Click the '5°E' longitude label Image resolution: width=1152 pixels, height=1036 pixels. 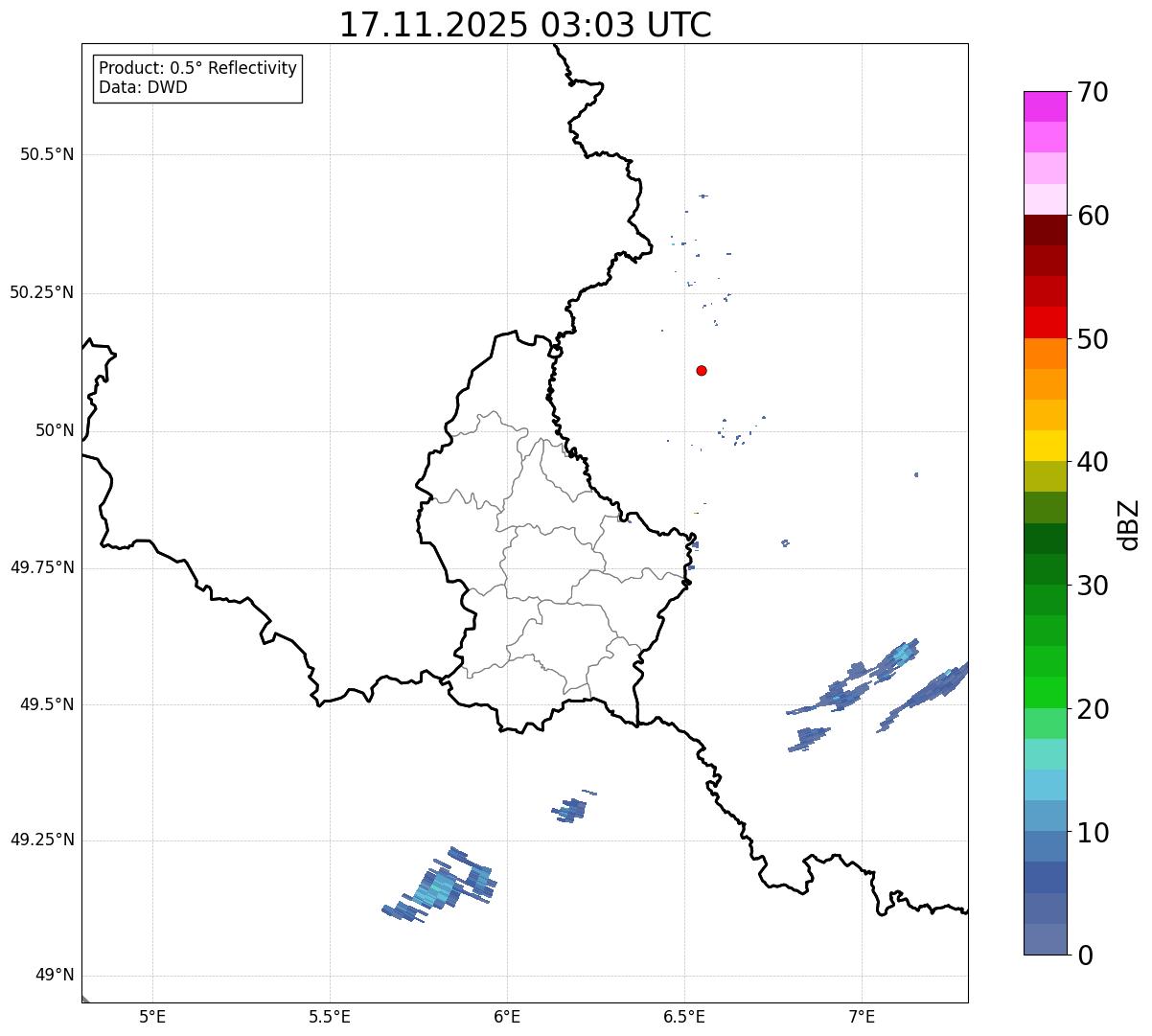[152, 1016]
